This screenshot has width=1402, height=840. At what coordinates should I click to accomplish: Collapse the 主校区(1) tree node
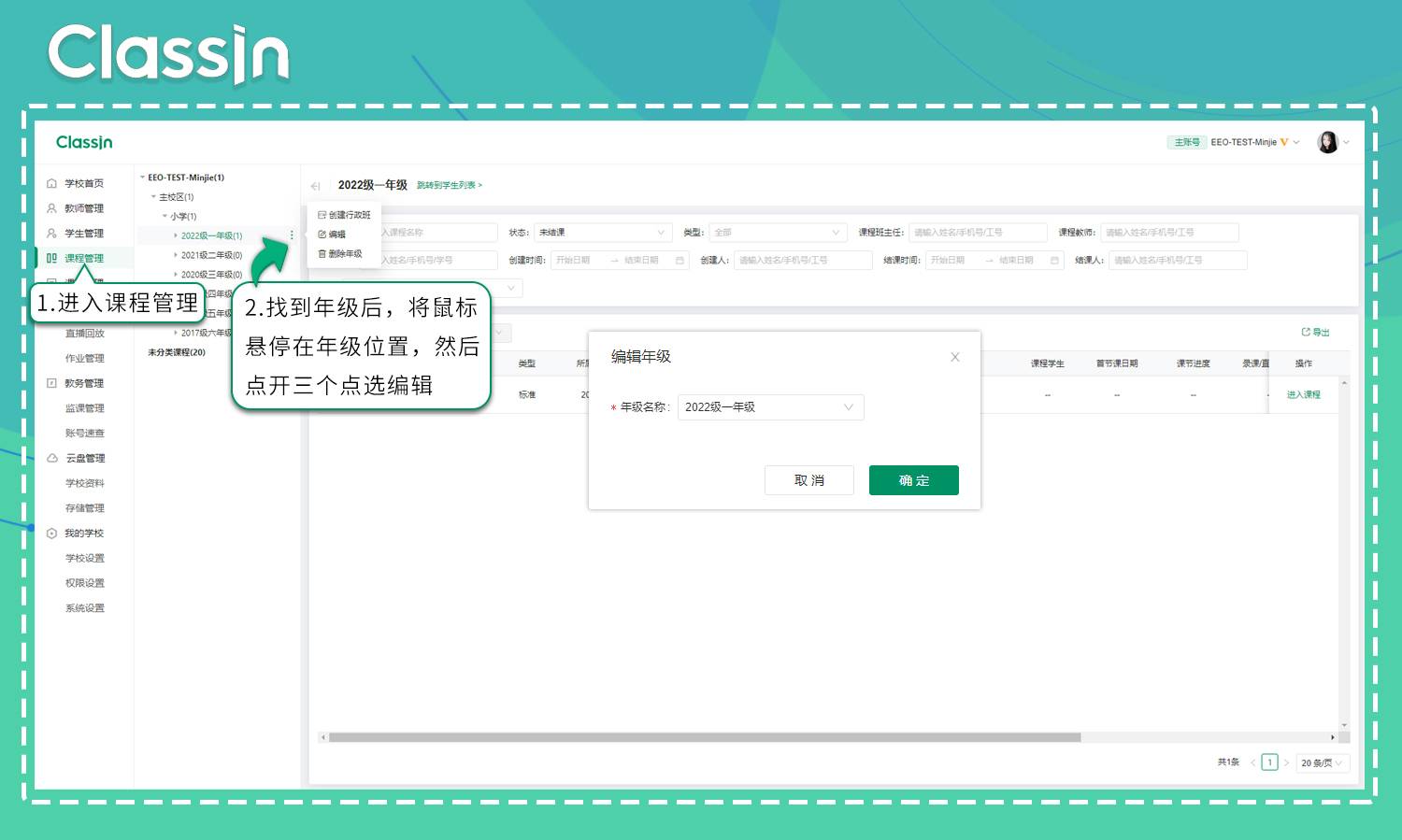pos(153,197)
